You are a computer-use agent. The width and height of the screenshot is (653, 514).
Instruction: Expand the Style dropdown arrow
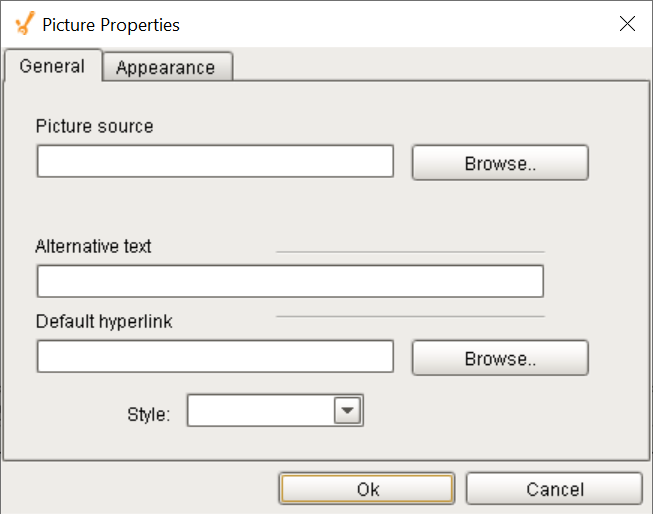pyautogui.click(x=347, y=410)
